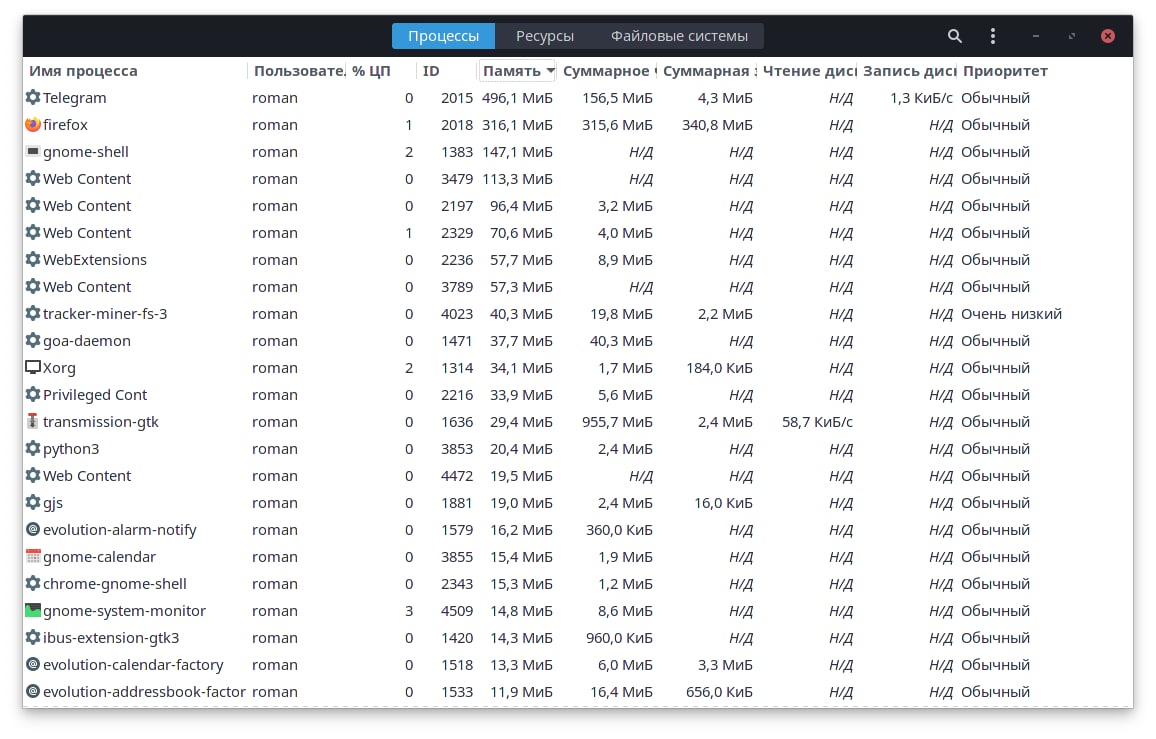Click the 955,7 МиБ cell for transmission-gtk
The image size is (1156, 739).
pos(617,422)
